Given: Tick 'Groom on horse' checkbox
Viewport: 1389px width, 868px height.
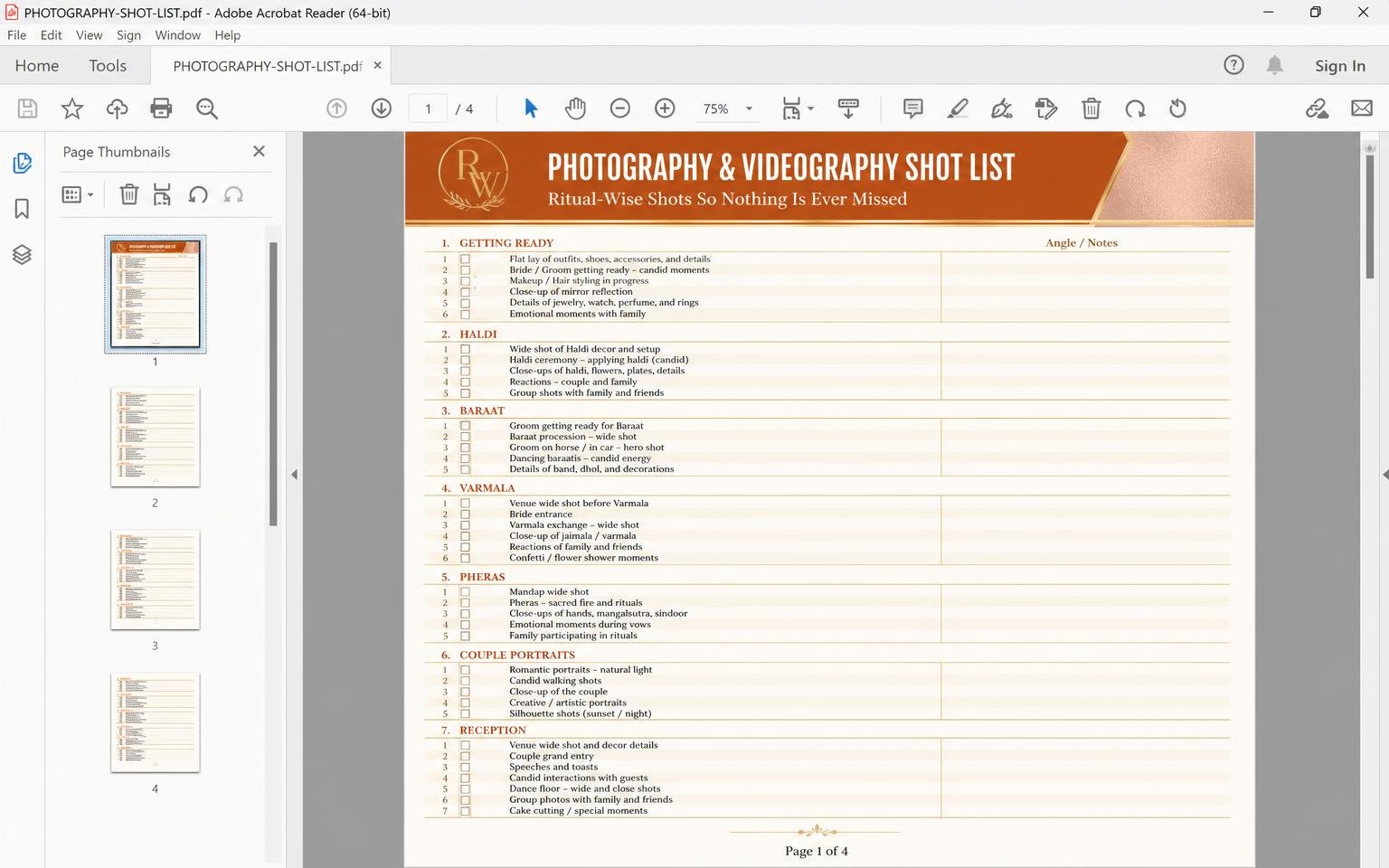Looking at the screenshot, I should pyautogui.click(x=465, y=448).
